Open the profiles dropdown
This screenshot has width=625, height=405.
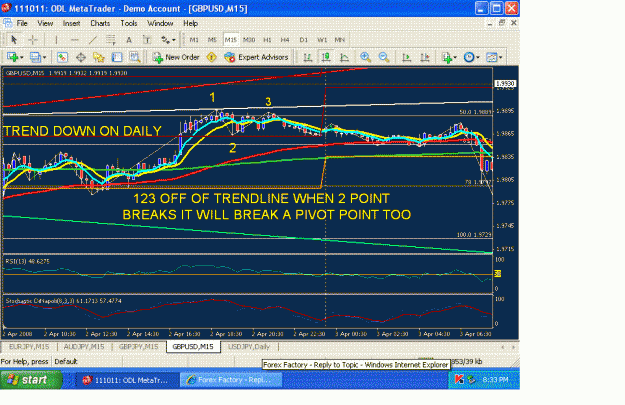[x=38, y=57]
